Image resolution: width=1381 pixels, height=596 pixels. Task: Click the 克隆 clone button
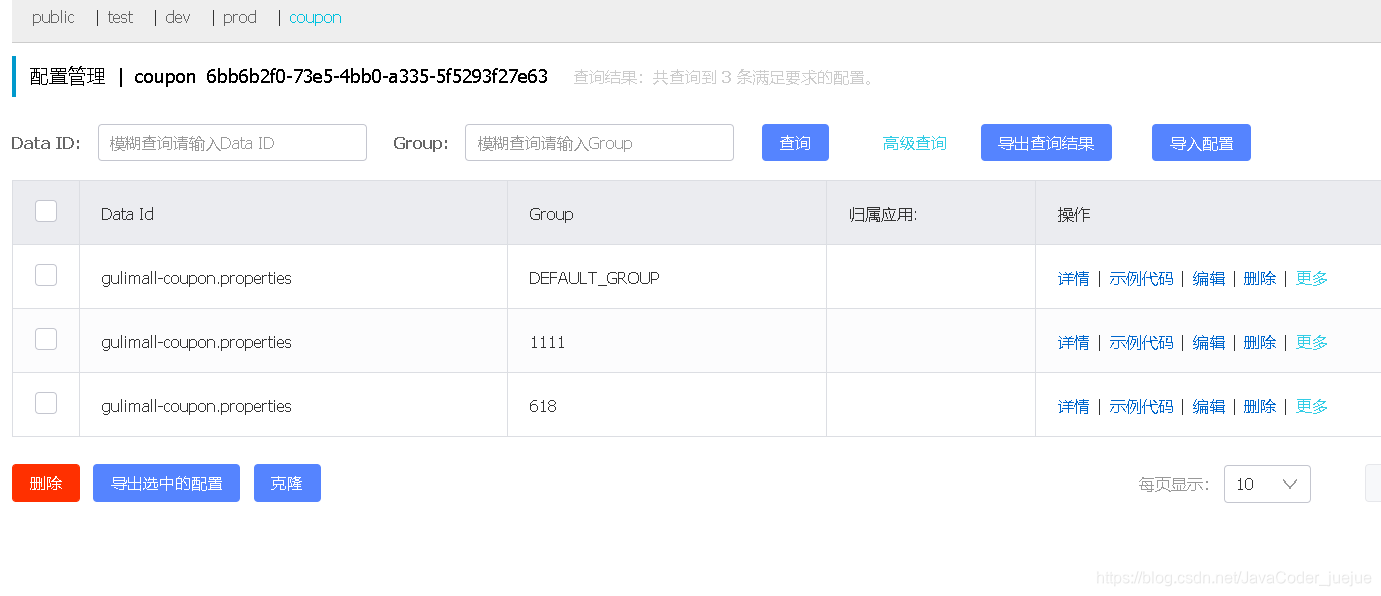287,483
